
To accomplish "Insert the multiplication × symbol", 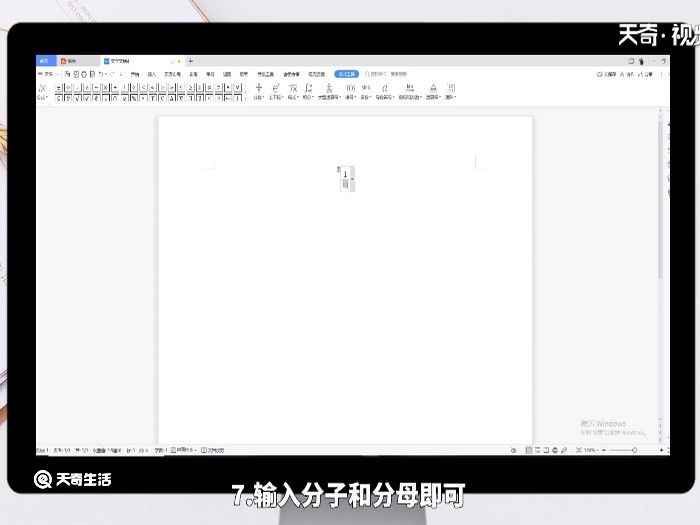I will click(x=105, y=88).
